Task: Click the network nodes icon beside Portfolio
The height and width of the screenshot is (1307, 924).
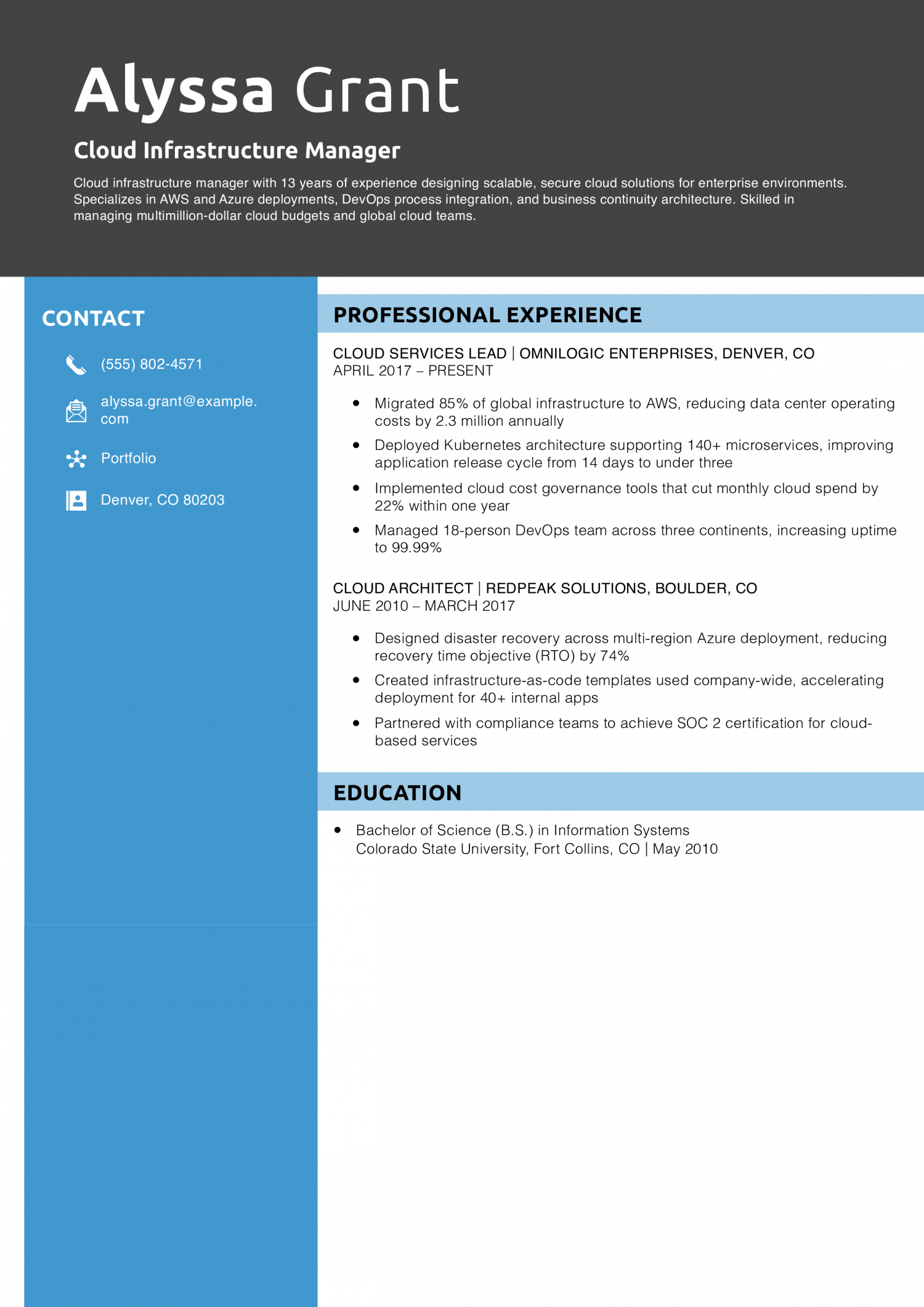Action: tap(76, 459)
